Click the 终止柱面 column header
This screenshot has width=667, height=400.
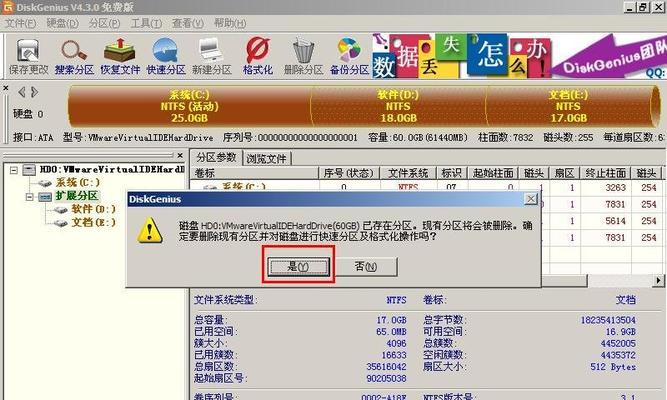[x=605, y=173]
